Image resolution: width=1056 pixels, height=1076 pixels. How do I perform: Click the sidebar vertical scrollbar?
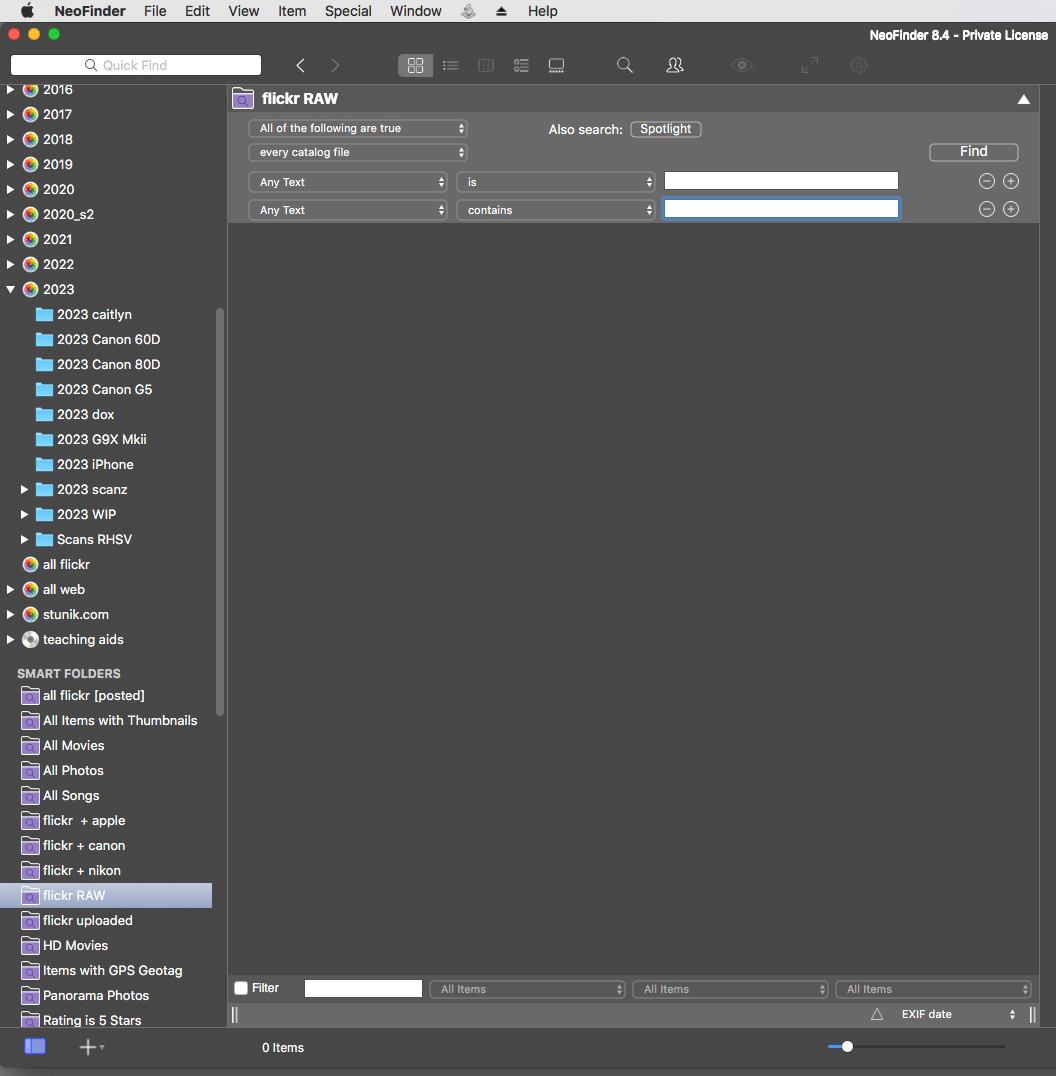[220, 511]
